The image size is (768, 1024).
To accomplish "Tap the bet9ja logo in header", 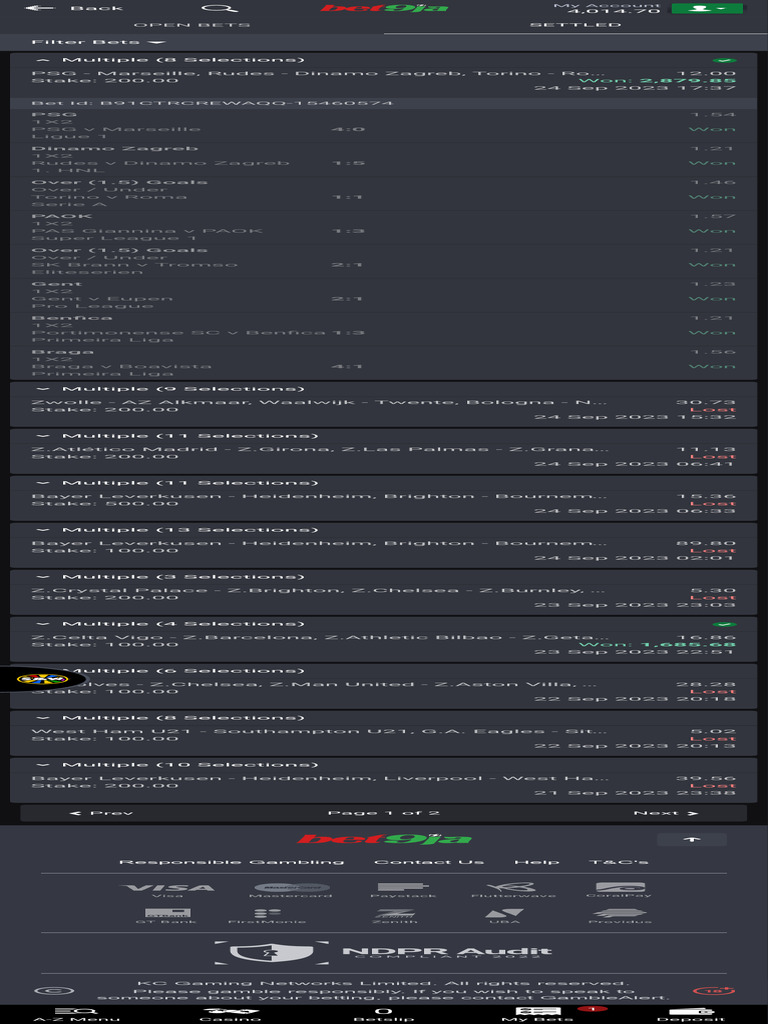I will click(384, 8).
